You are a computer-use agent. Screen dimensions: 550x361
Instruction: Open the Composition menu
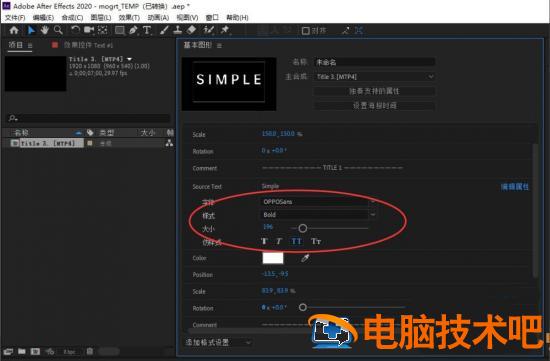click(72, 18)
